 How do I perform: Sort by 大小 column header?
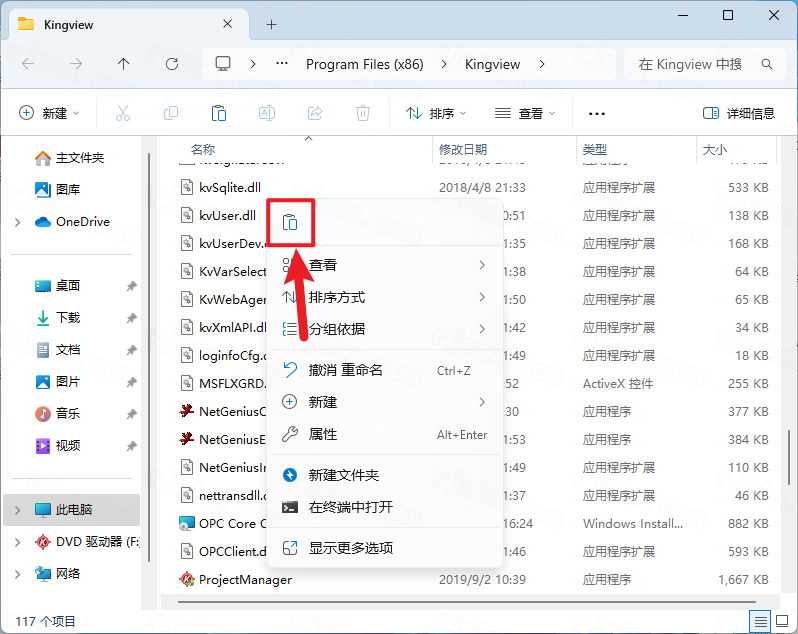715,150
